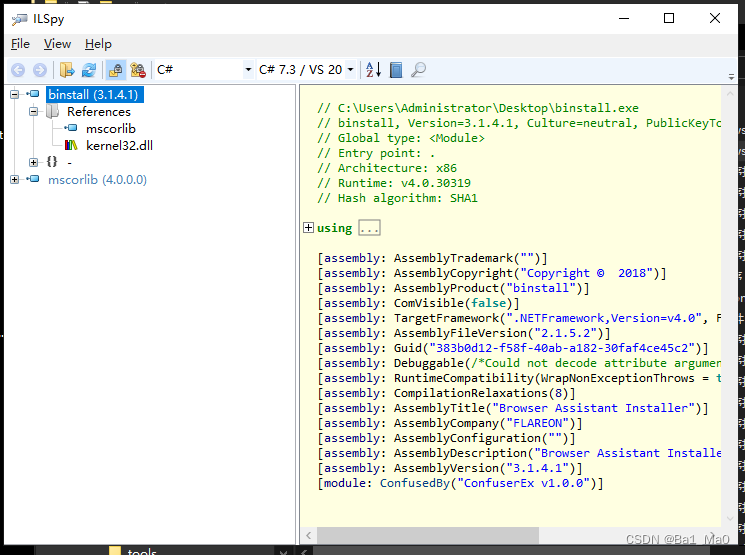Click the horizontal scrollbar left arrow
Screen dimensions: 745x555
[x=309, y=536]
